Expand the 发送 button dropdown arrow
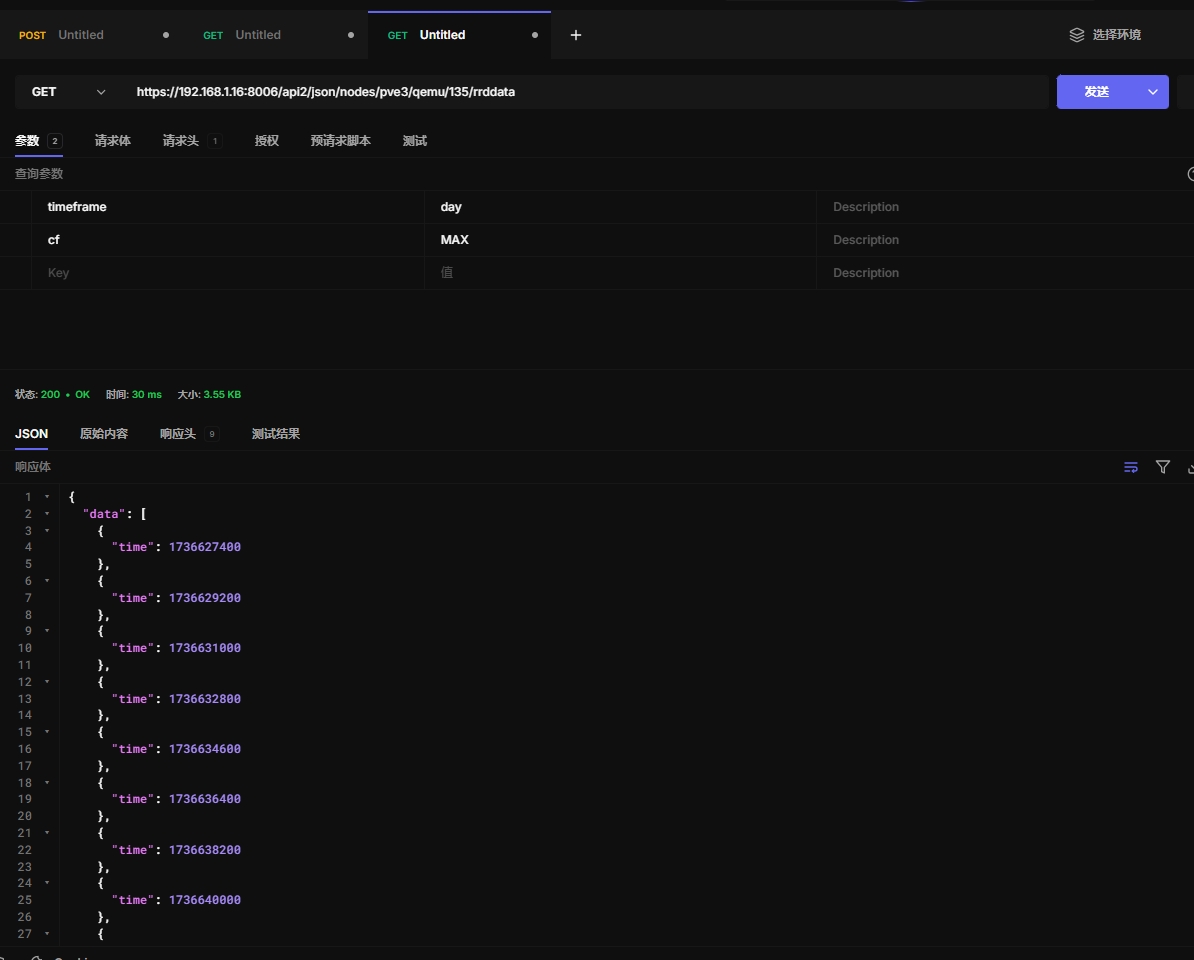 [1152, 92]
